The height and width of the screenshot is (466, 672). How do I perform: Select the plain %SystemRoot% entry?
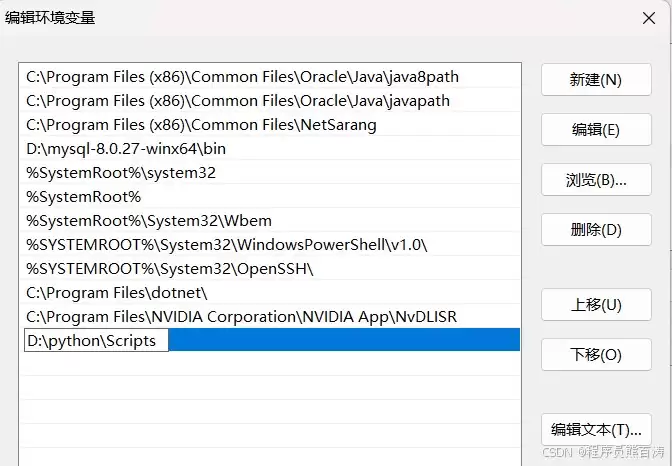(270, 197)
